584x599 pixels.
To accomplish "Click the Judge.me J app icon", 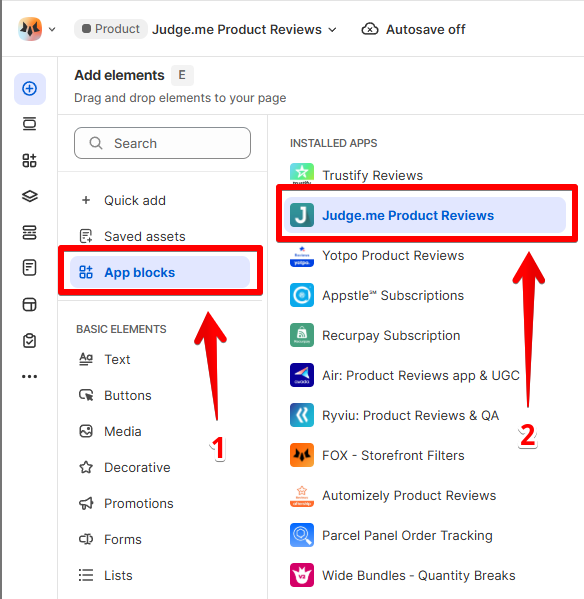I will [302, 215].
